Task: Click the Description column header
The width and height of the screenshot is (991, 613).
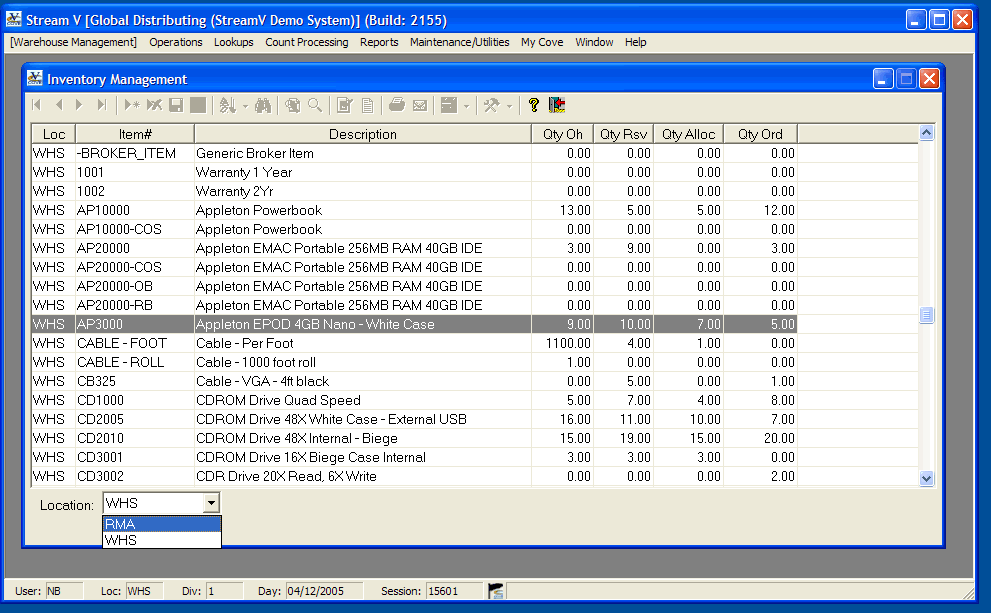Action: pyautogui.click(x=363, y=134)
